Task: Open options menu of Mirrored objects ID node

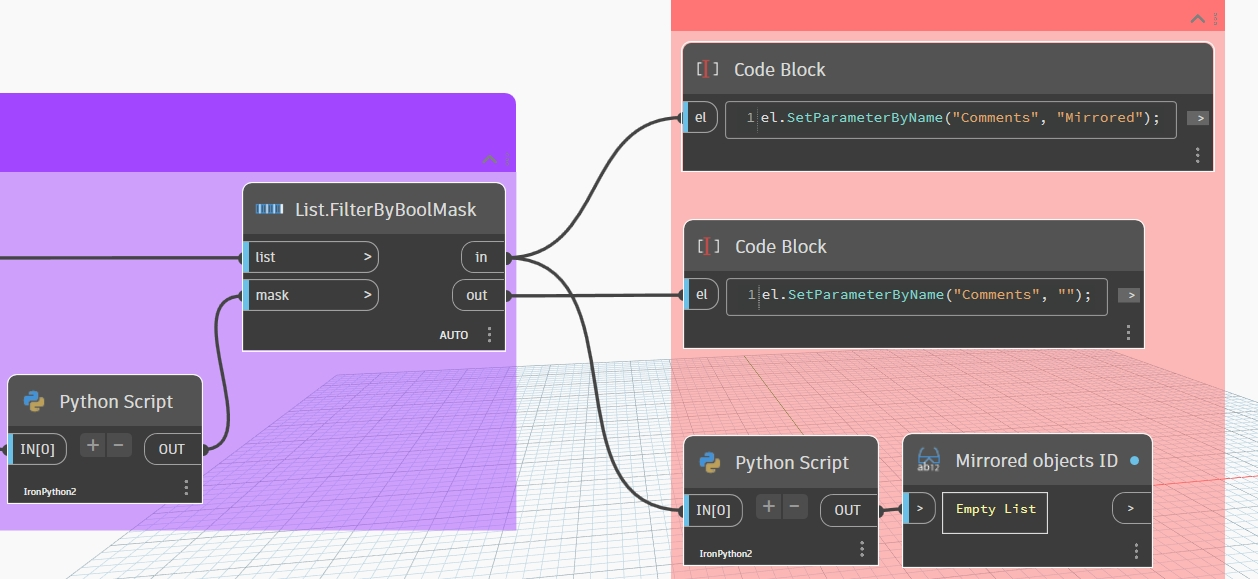Action: pyautogui.click(x=1135, y=549)
